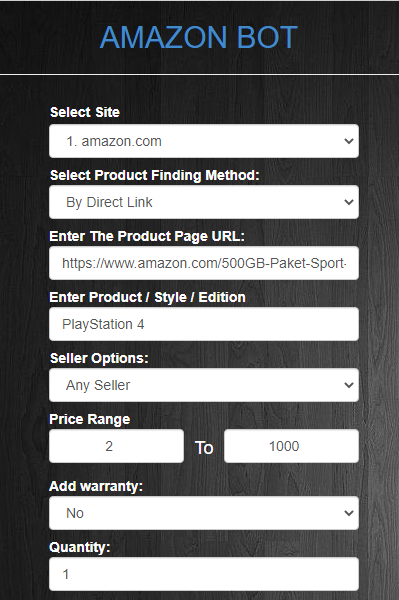
Task: Click the Quantity label text
Action: (80, 547)
